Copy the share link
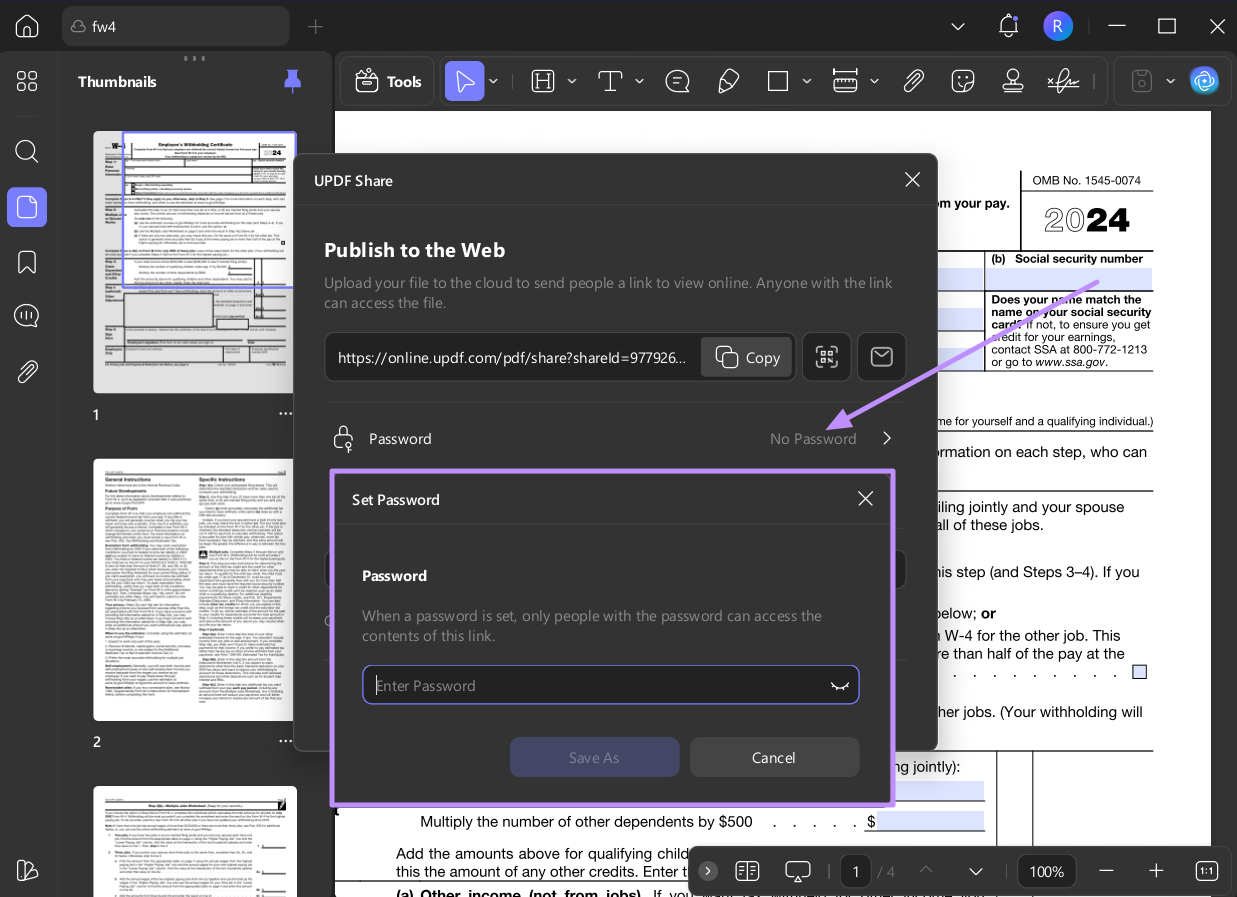1237x897 pixels. (x=747, y=357)
